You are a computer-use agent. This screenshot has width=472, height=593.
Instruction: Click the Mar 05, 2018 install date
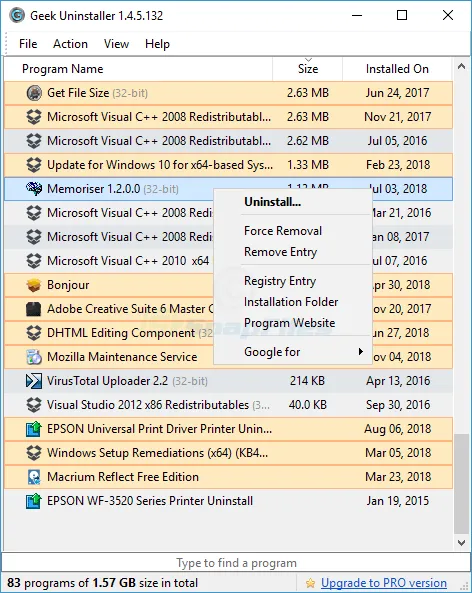(x=398, y=453)
